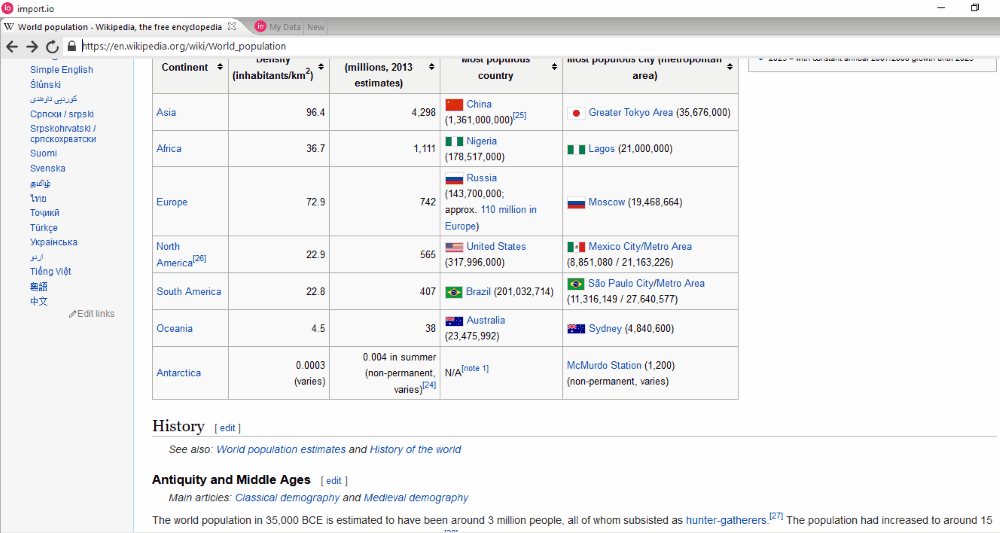
Task: Edit the Antiquity and Middle Ages section
Action: pos(334,481)
